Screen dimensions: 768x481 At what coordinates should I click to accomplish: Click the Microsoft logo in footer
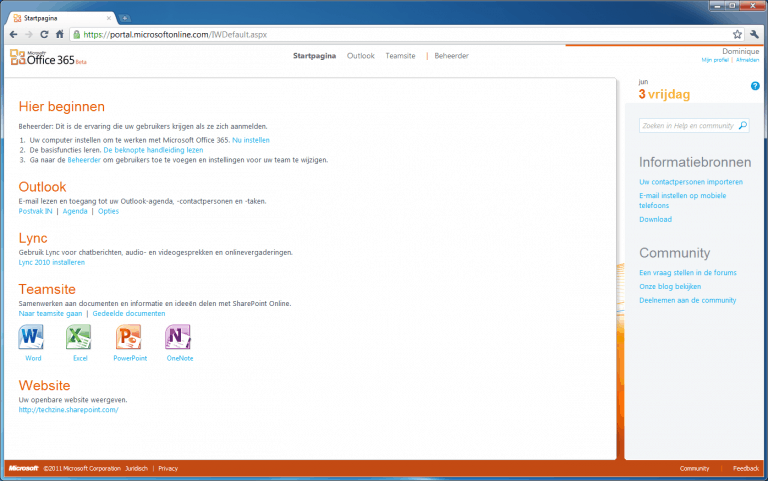[x=24, y=468]
